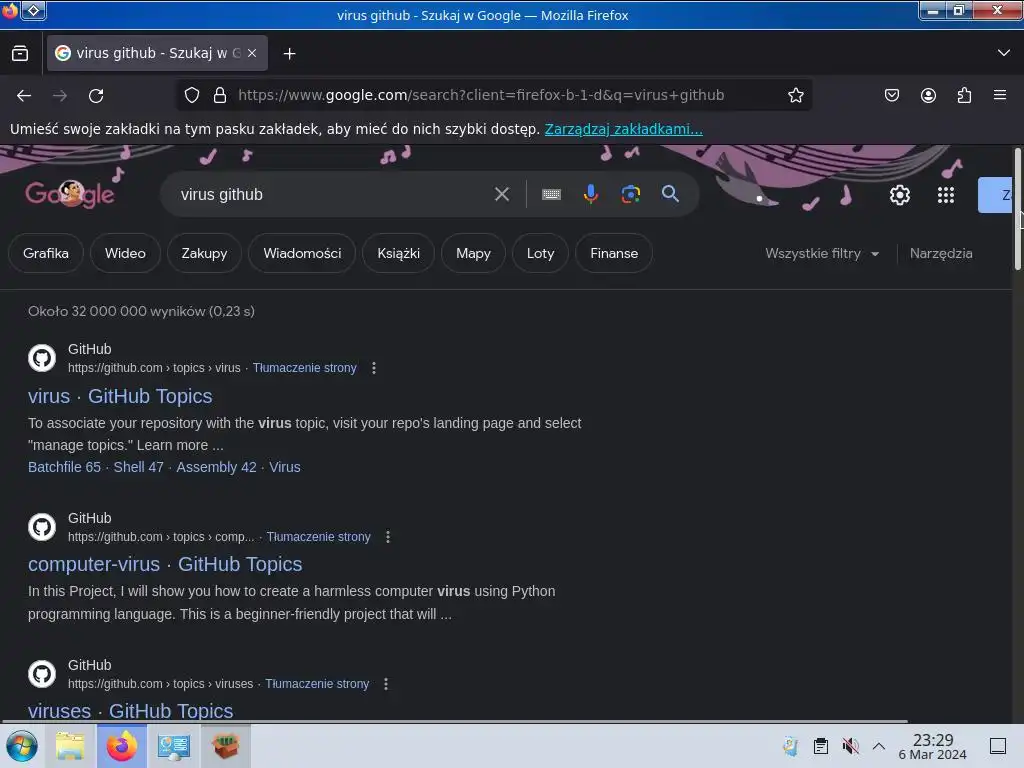Open Firefox View recent browsing icon
Image resolution: width=1024 pixels, height=768 pixels.
(20, 54)
